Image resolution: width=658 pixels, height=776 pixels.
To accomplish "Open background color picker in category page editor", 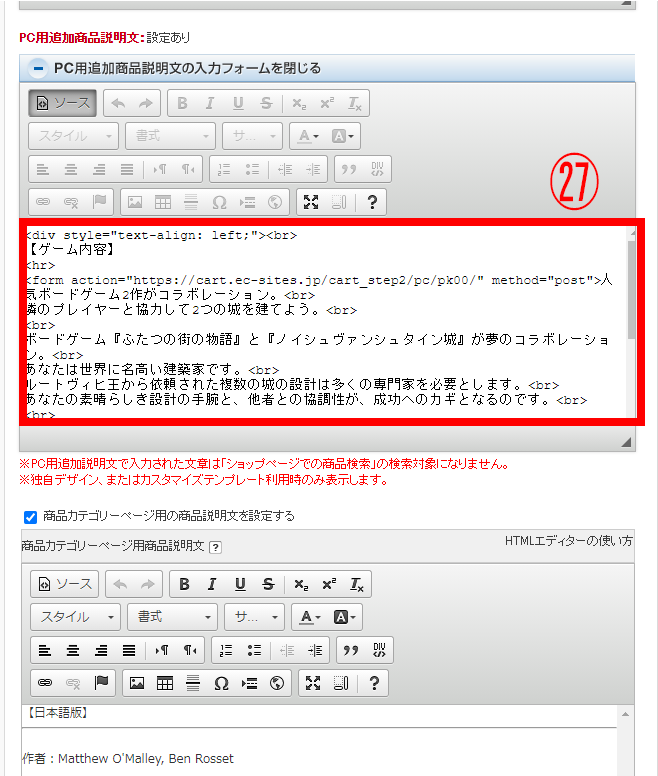I will [344, 617].
